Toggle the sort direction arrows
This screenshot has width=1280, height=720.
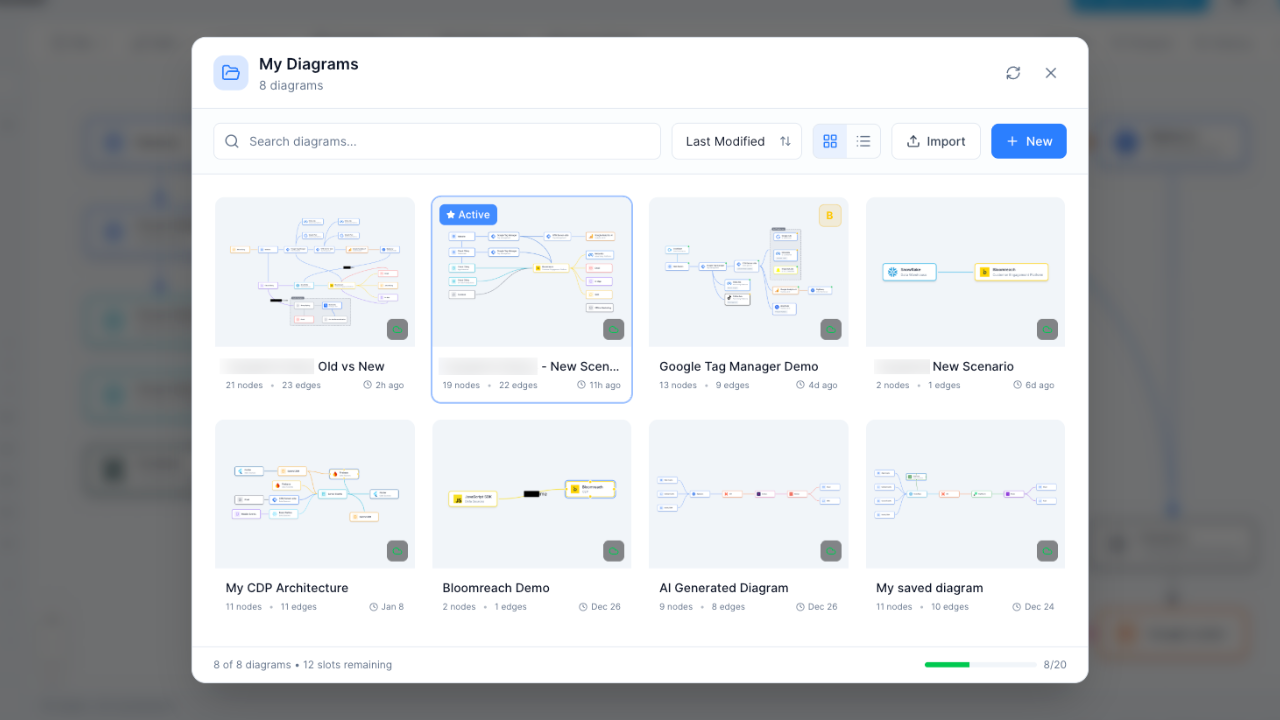point(786,141)
